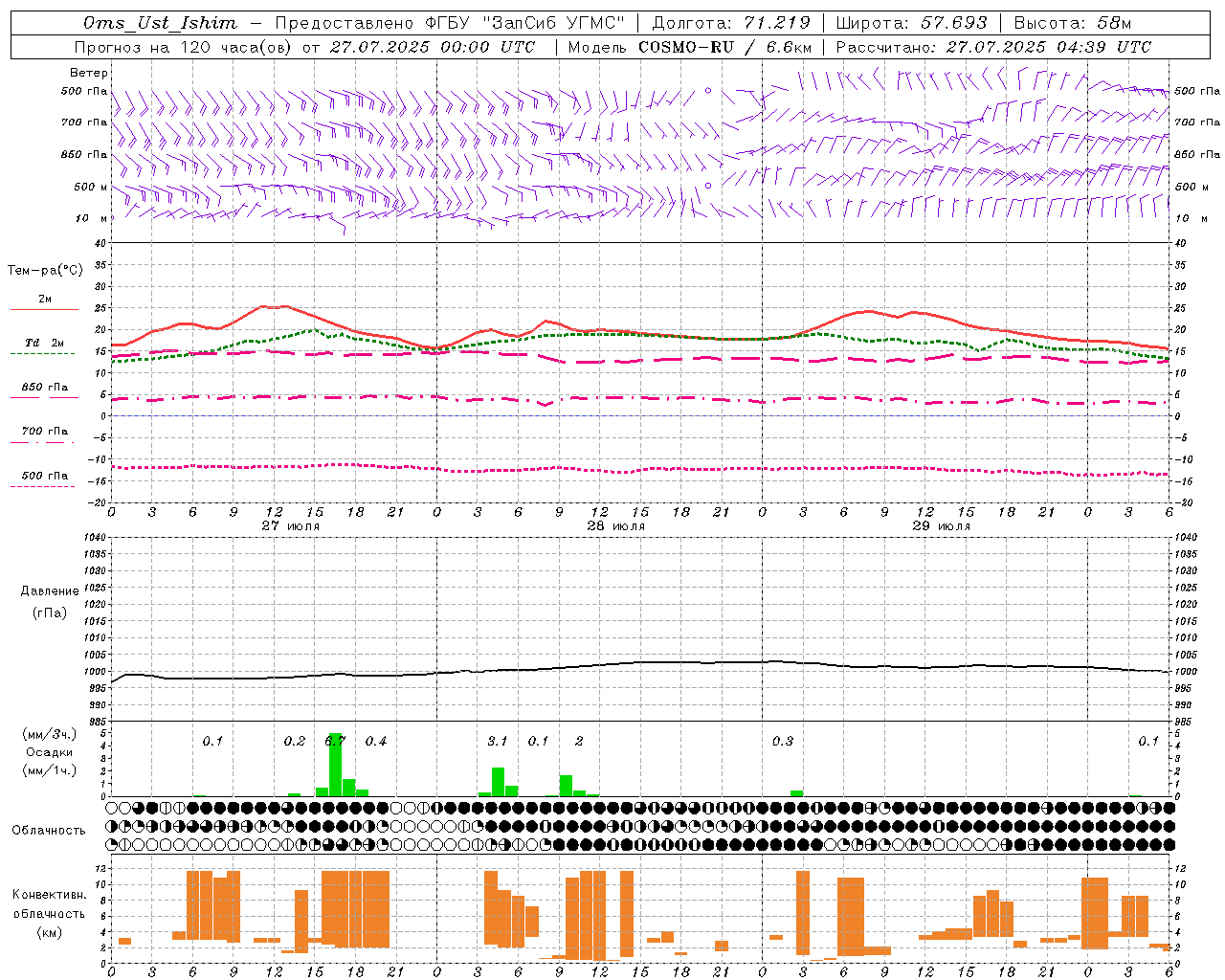This screenshot has width=1225, height=980.
Task: Click the 850 гПа legend entry in temperature panel
Action: (x=45, y=388)
